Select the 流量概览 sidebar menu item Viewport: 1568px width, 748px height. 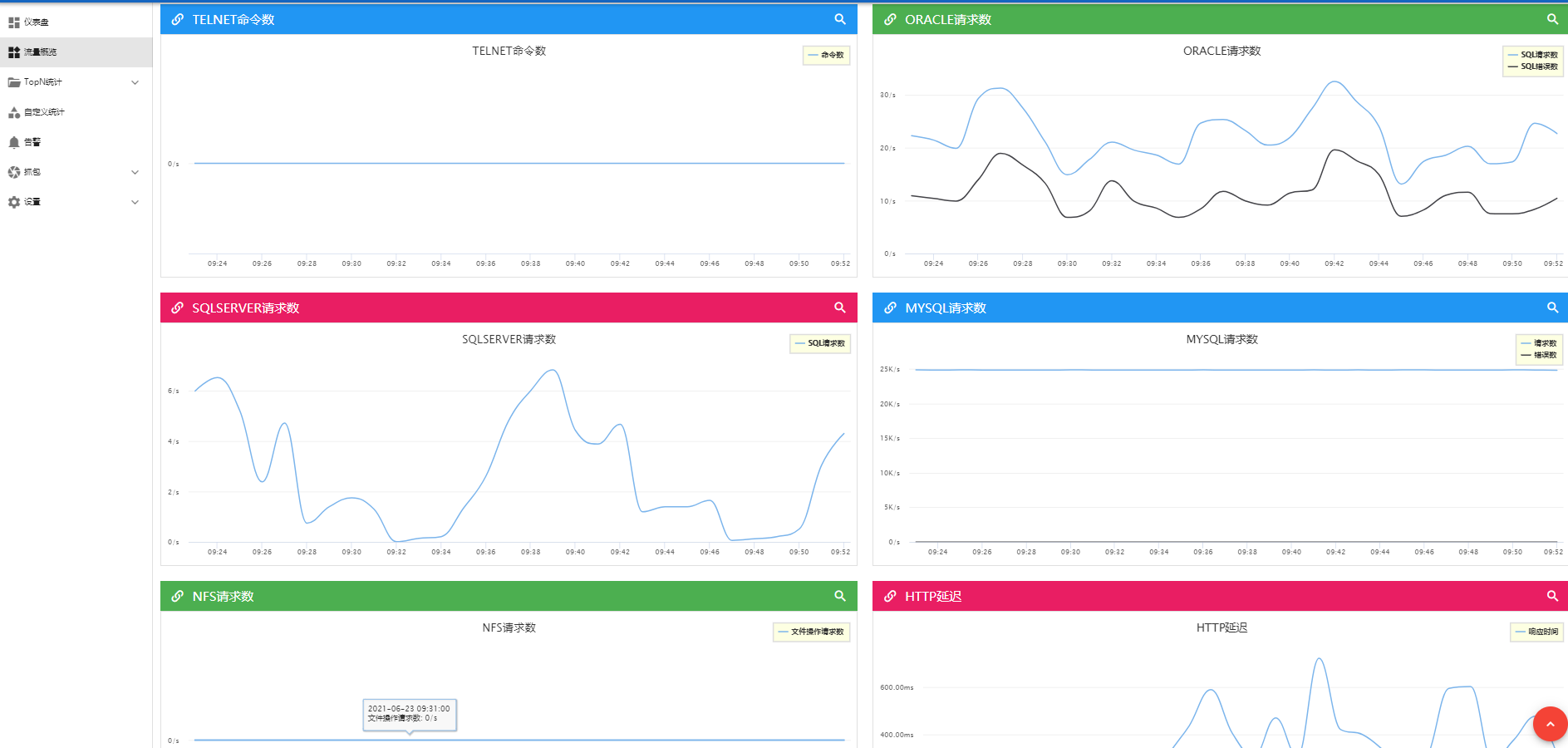click(x=76, y=52)
